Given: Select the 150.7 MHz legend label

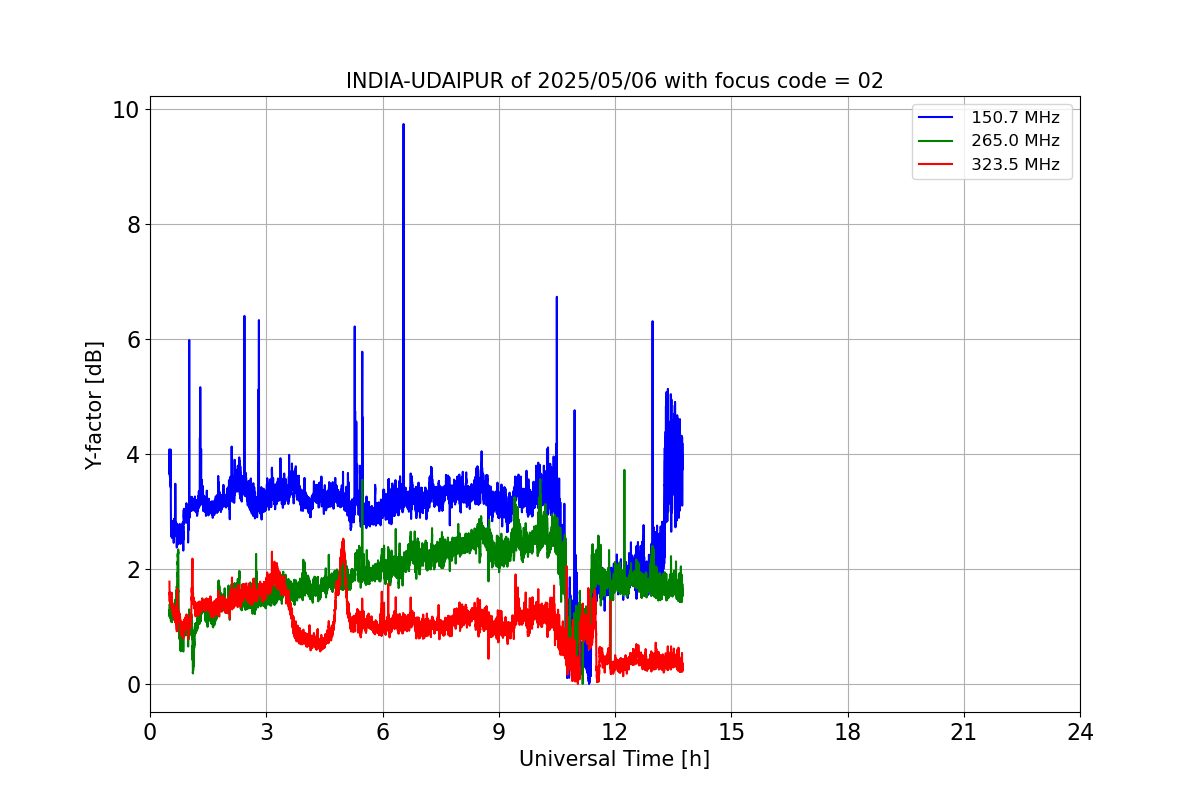Looking at the screenshot, I should (x=1015, y=117).
